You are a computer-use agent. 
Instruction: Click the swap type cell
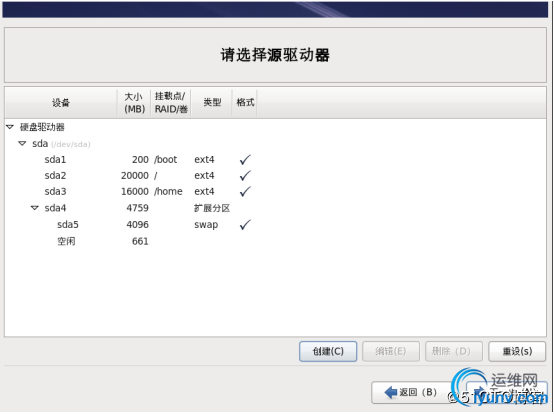pyautogui.click(x=206, y=225)
